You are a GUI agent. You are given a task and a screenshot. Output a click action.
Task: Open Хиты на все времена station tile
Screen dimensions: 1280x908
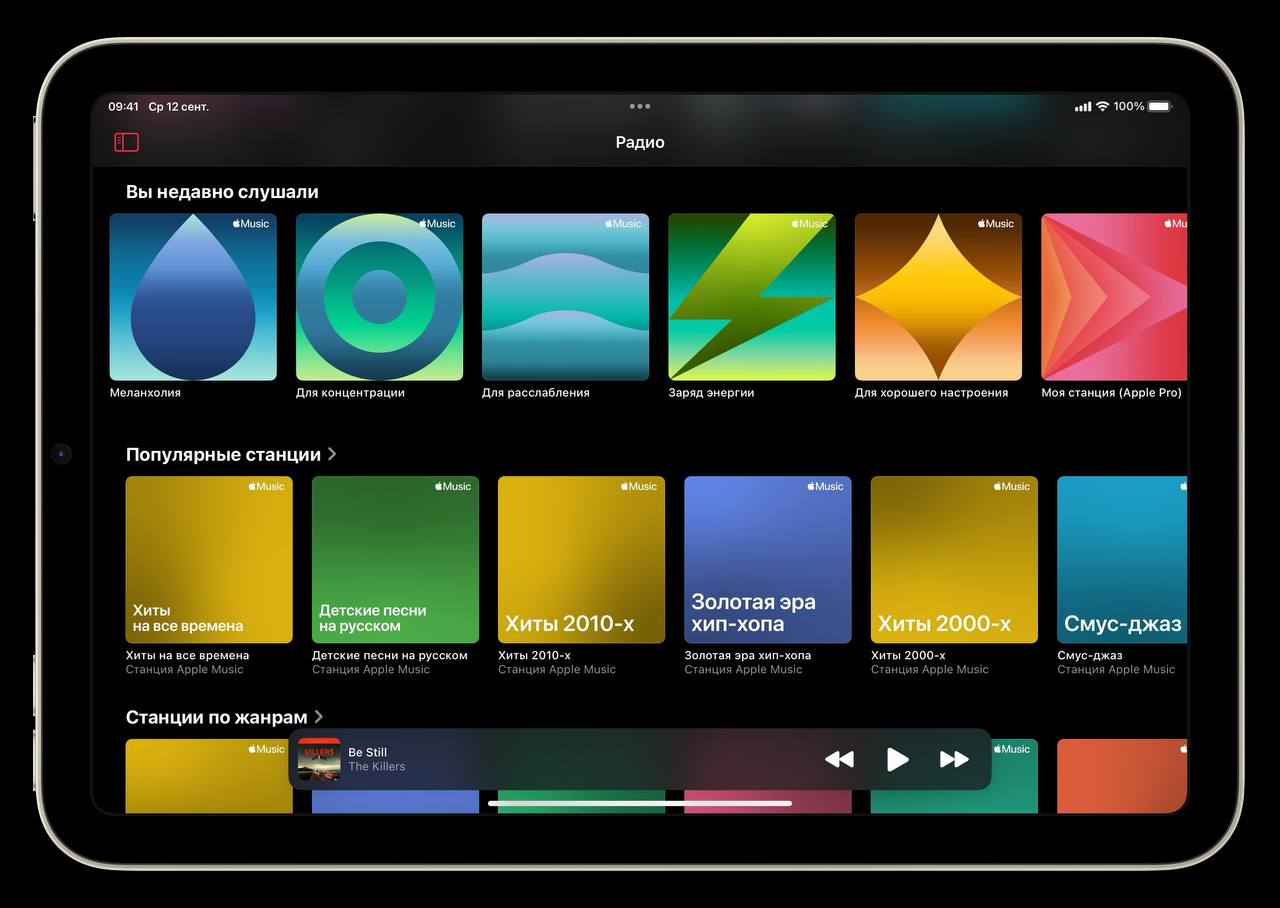tap(209, 560)
